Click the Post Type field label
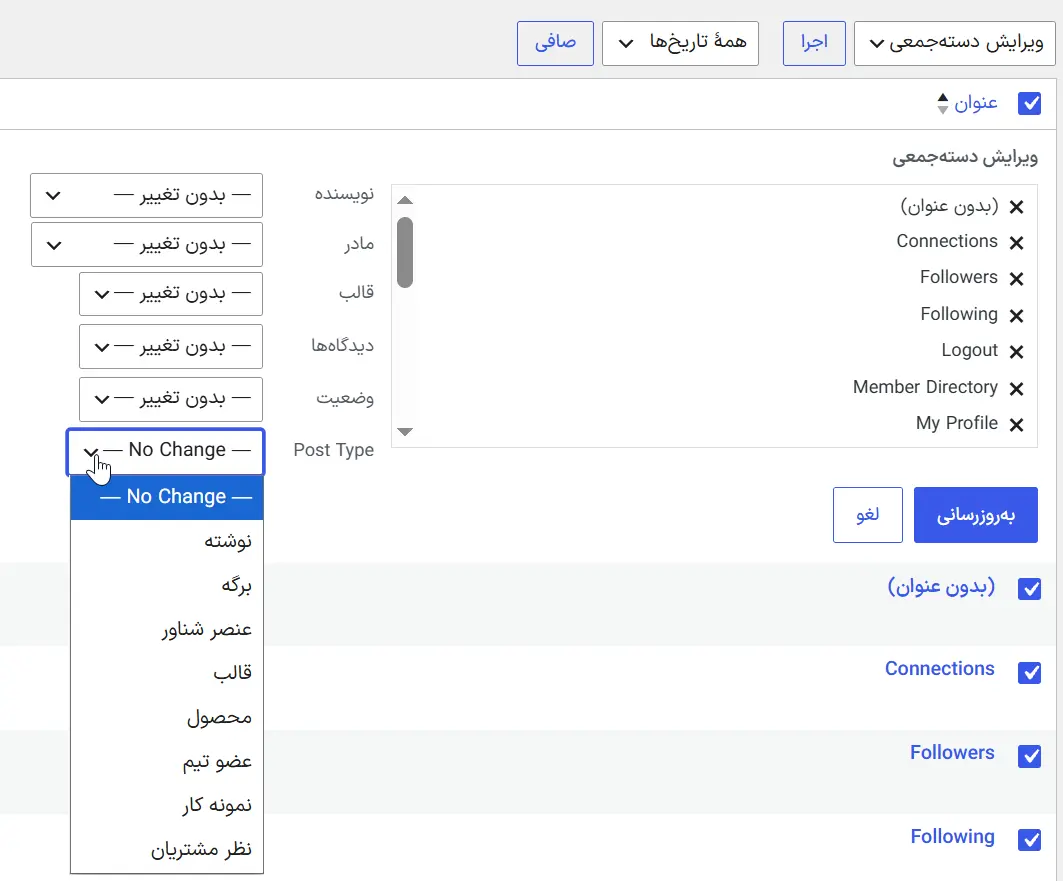1063x881 pixels. tap(334, 451)
